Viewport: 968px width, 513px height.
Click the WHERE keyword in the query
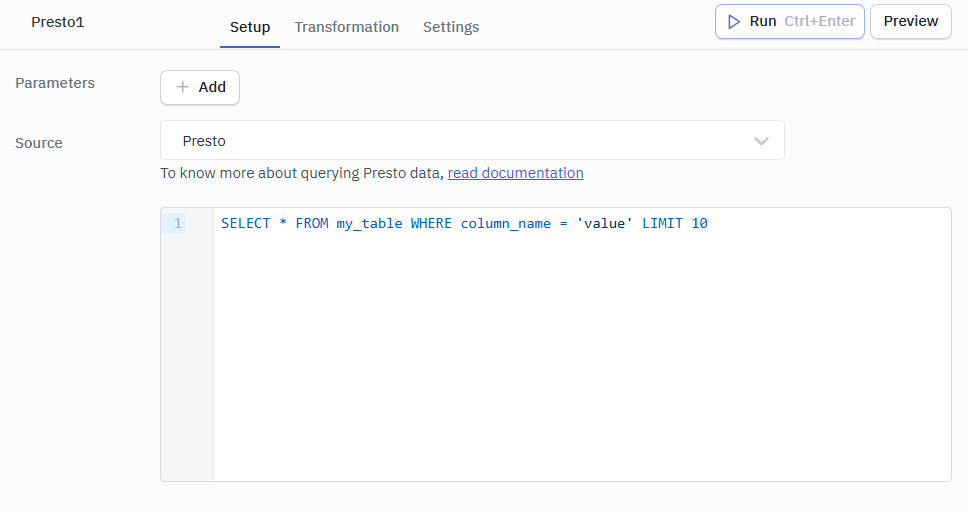coord(431,223)
